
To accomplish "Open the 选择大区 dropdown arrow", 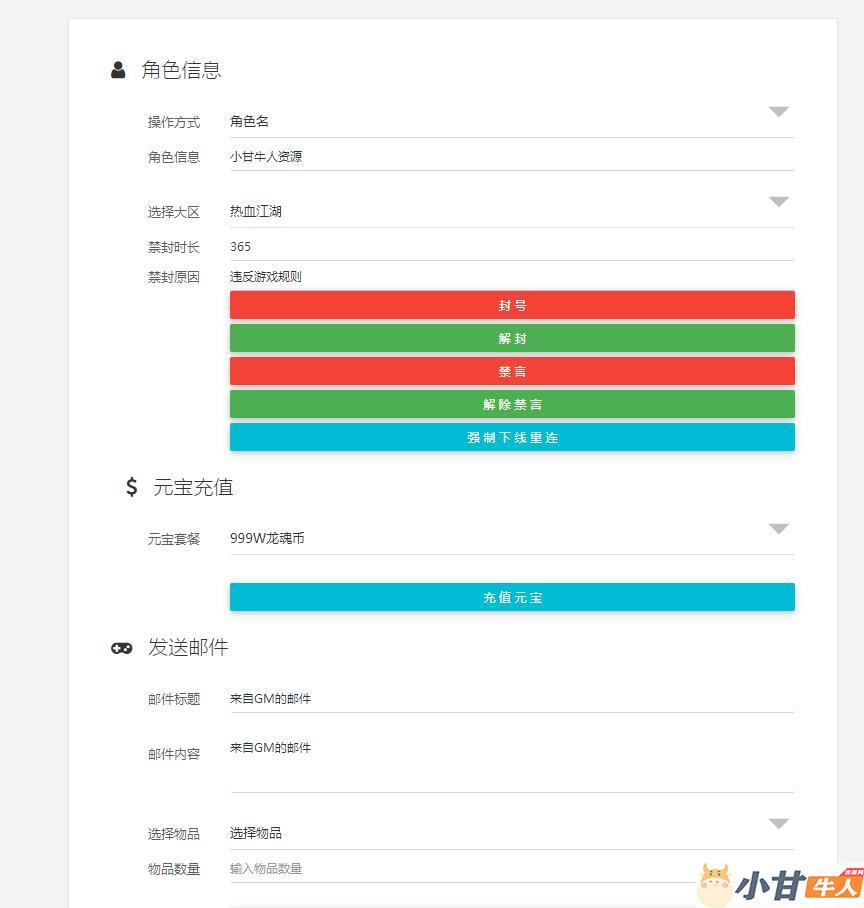I will 778,202.
